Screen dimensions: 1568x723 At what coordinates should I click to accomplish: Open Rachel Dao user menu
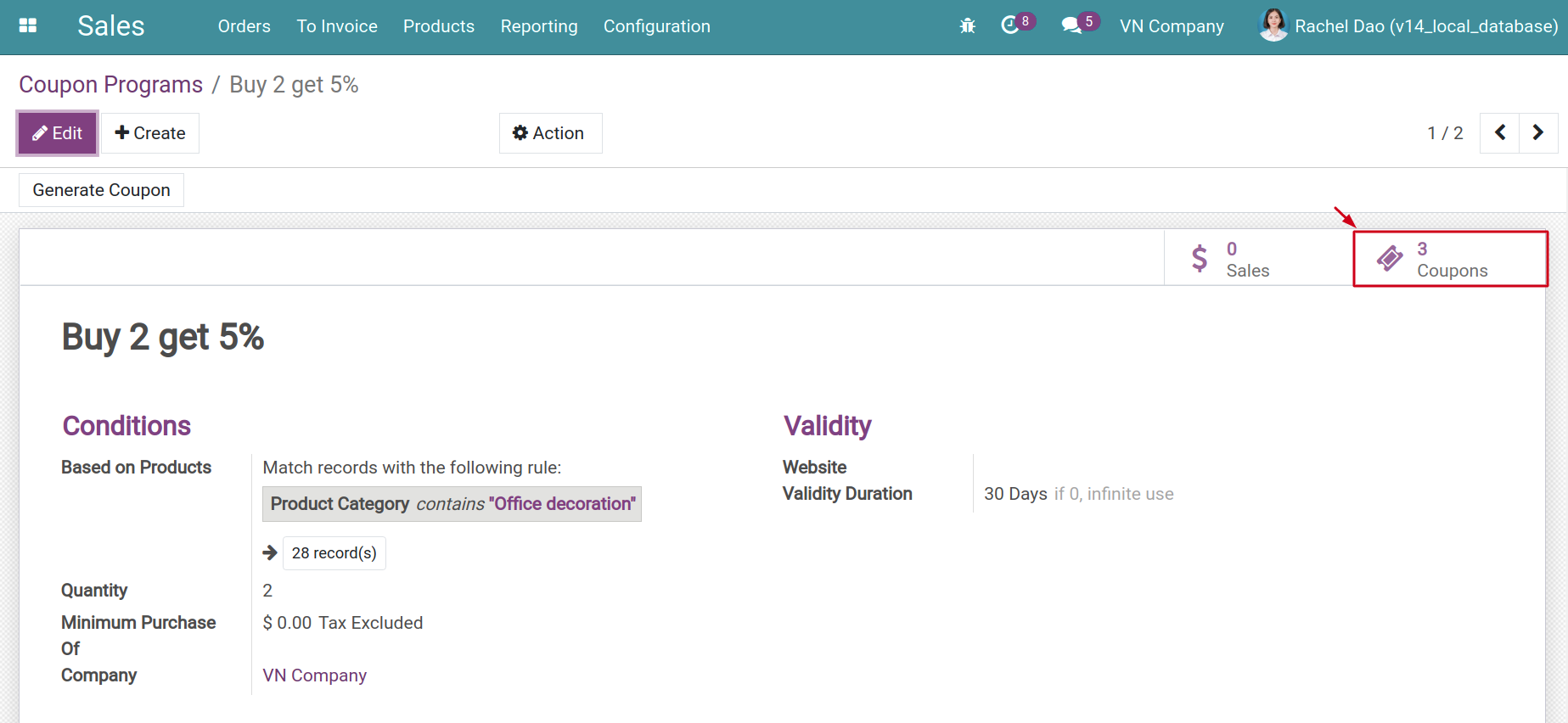coord(1408,26)
